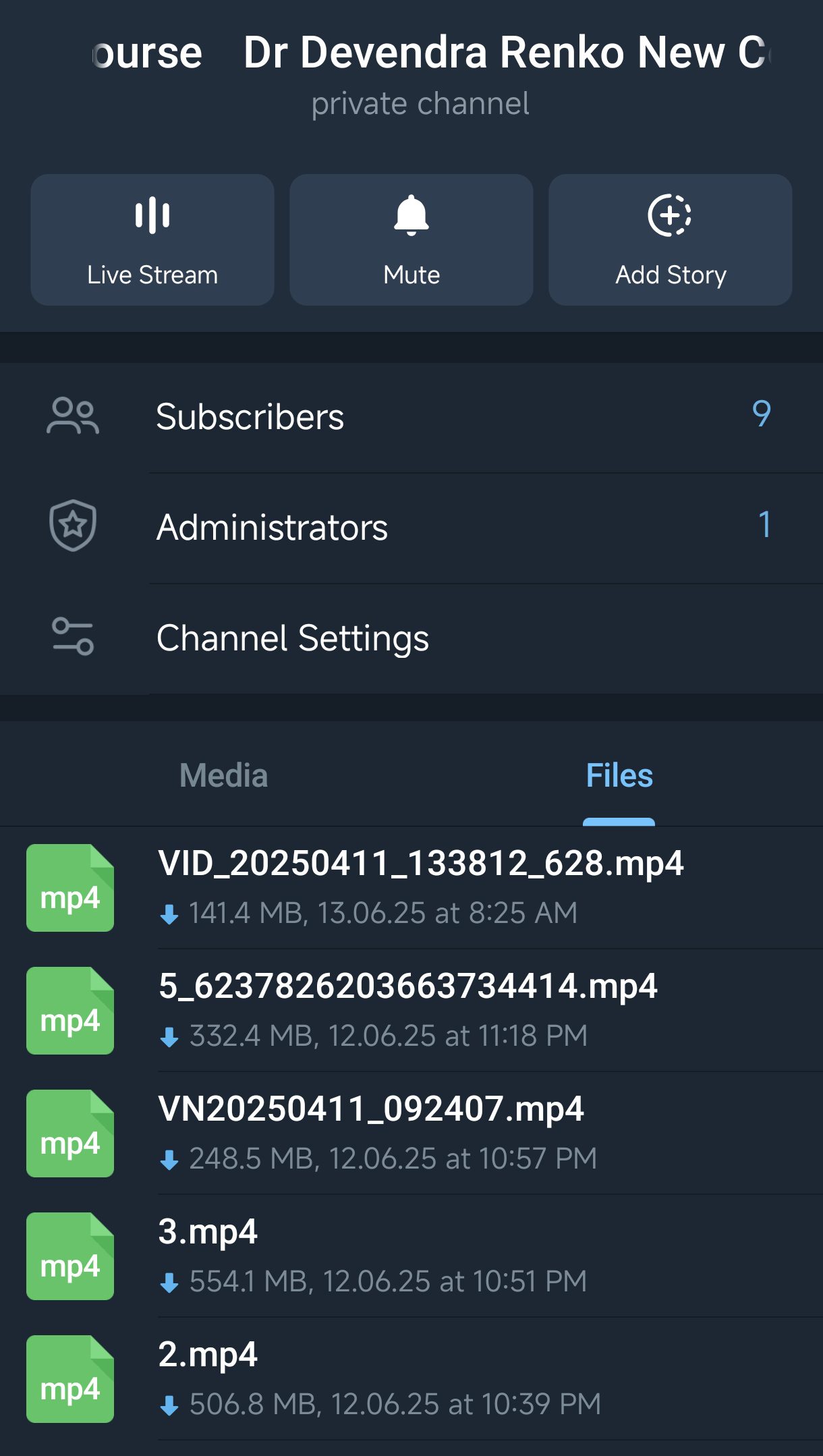Click mp4 icon for VN20250411_092407.mp4
This screenshot has width=823, height=1456.
click(x=70, y=1133)
